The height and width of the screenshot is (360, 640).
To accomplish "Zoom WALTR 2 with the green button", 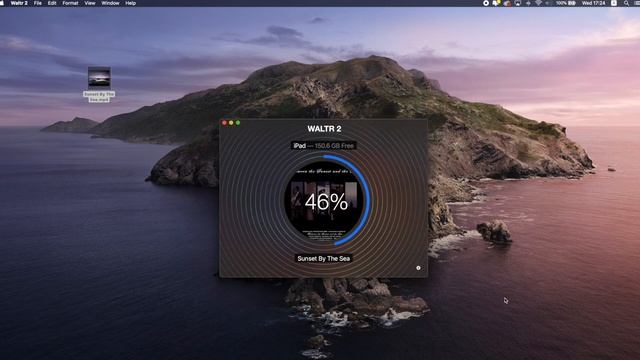I will (x=238, y=123).
